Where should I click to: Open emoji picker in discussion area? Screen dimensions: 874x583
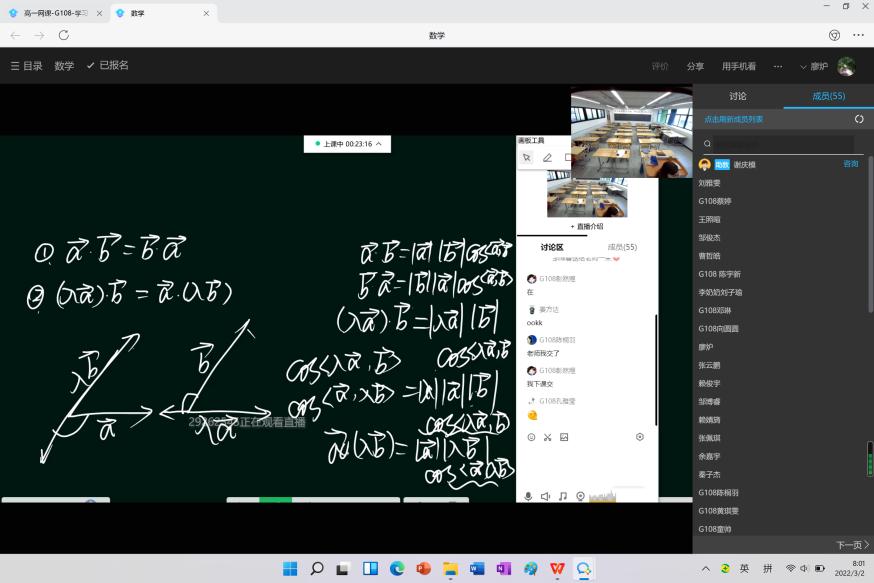tap(531, 437)
